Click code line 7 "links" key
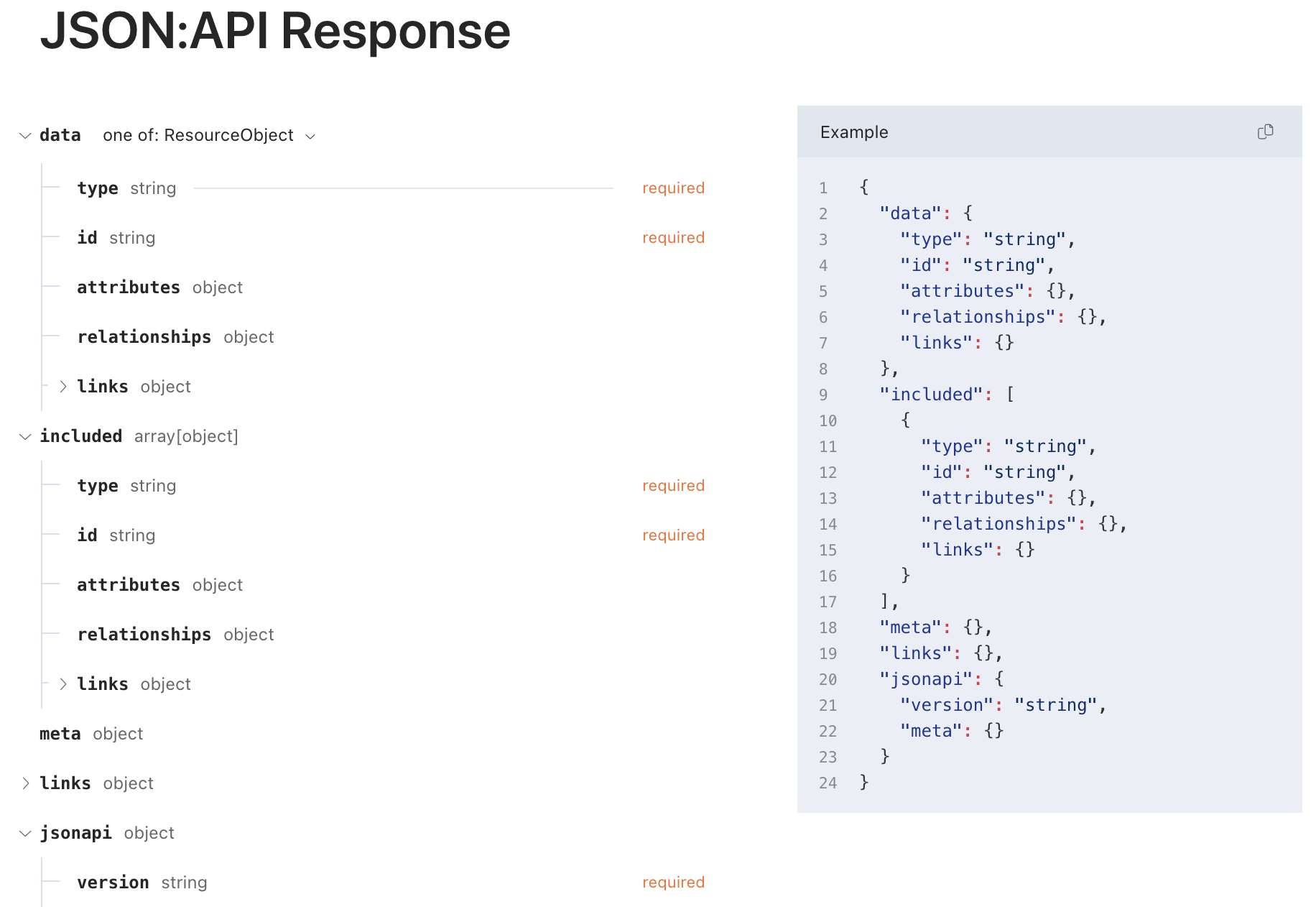 click(937, 343)
